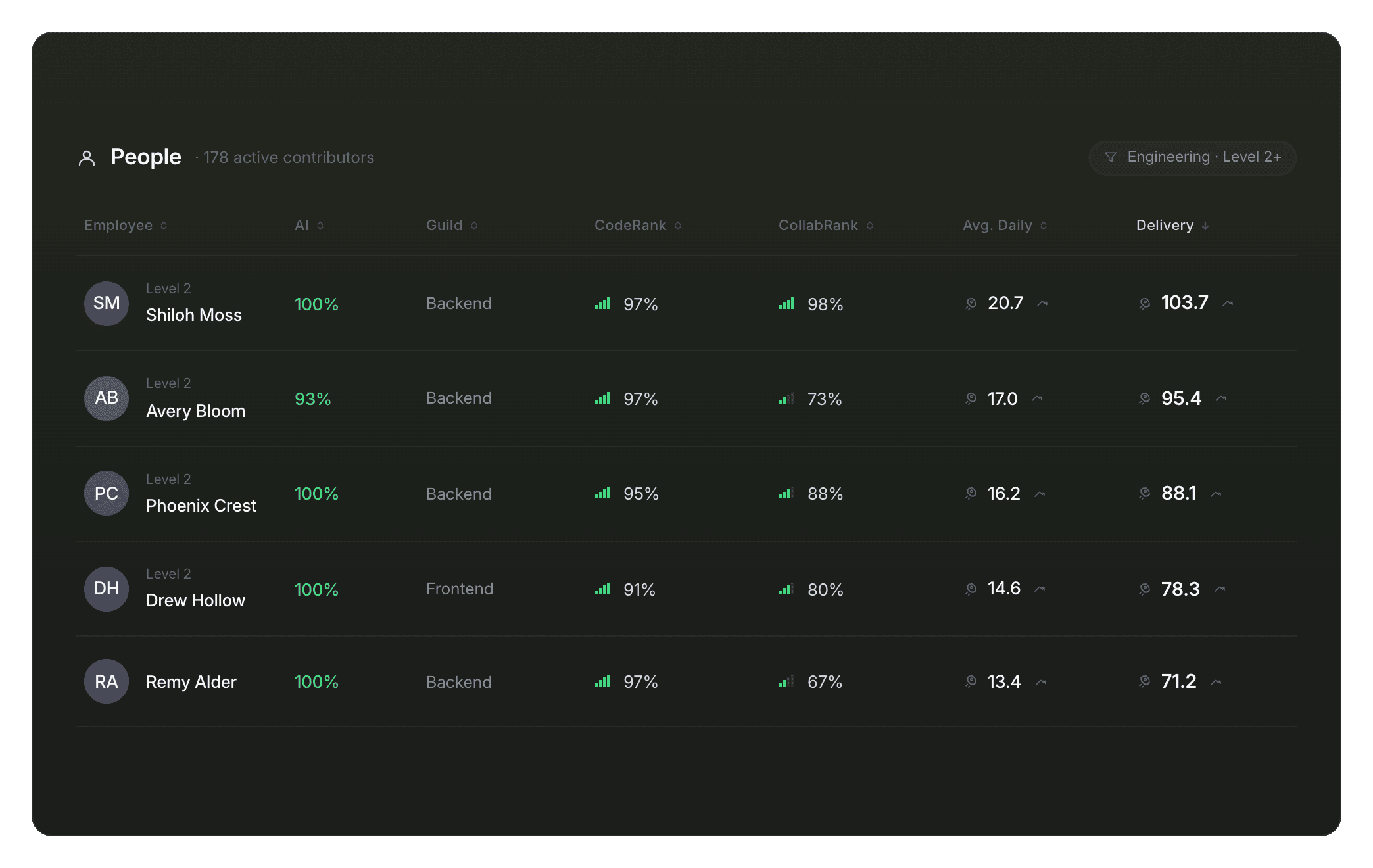The width and height of the screenshot is (1373, 868).
Task: Sort by the CodeRank column header
Action: [638, 225]
